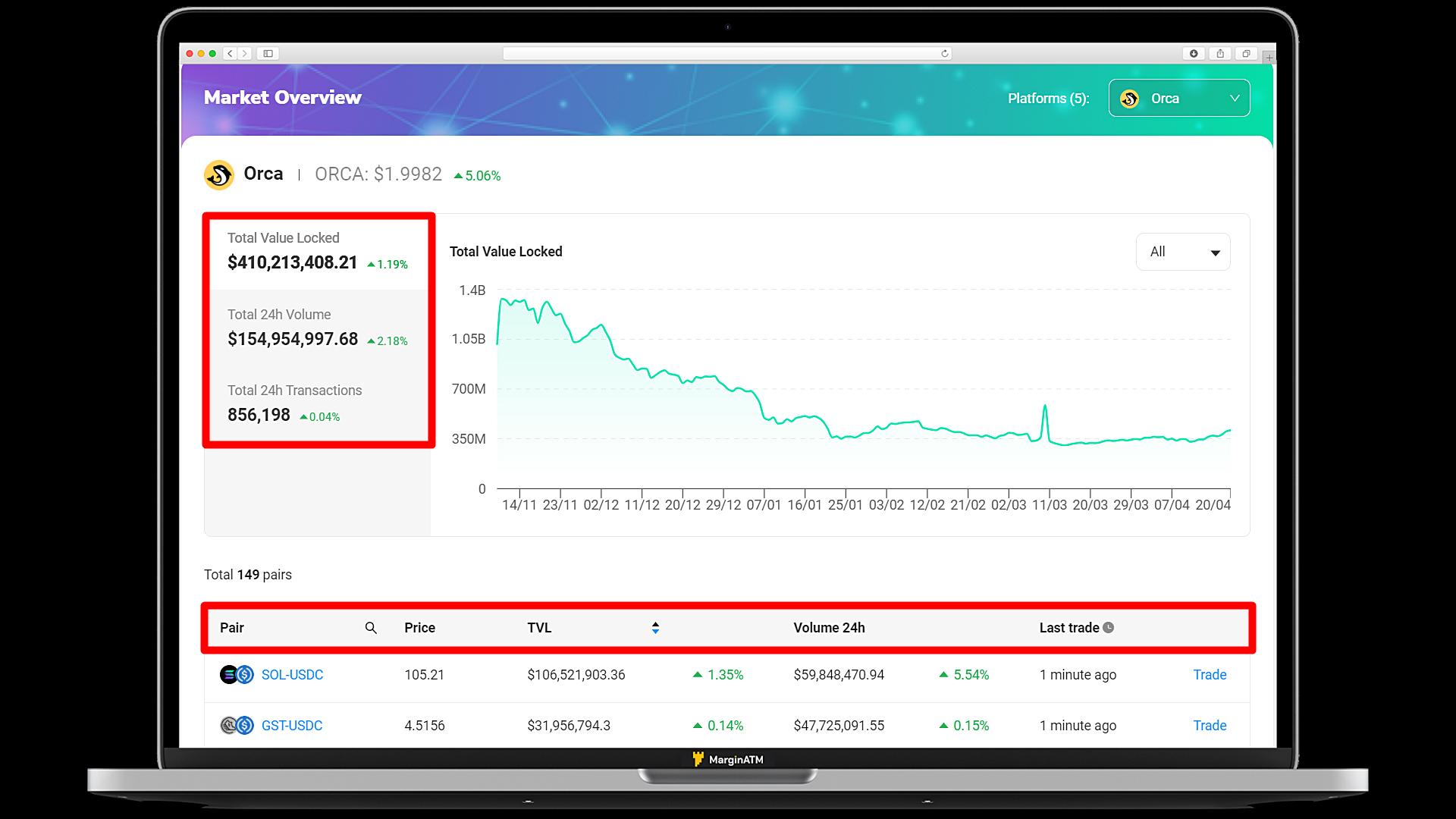Click SOL-USDC volume $59,848,470.94

tap(839, 675)
